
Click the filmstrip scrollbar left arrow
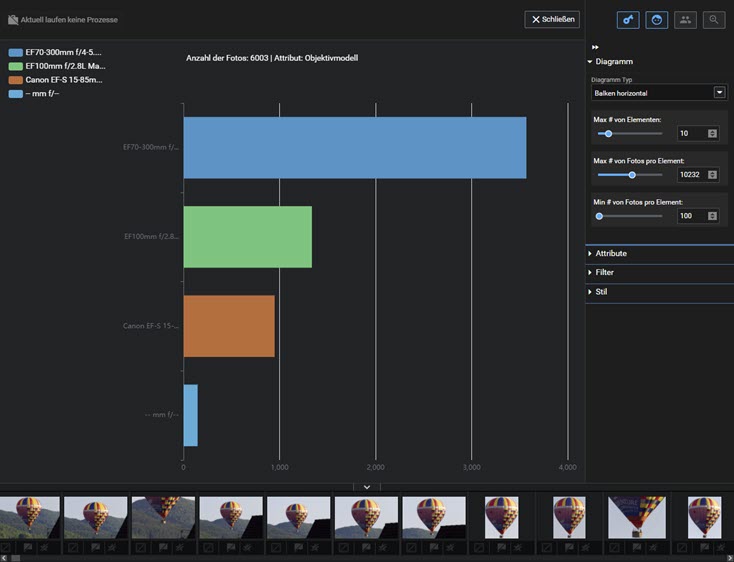[x=4, y=558]
